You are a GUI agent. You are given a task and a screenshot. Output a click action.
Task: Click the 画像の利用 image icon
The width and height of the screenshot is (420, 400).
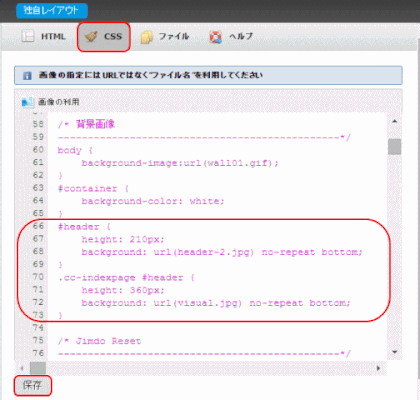pos(27,102)
